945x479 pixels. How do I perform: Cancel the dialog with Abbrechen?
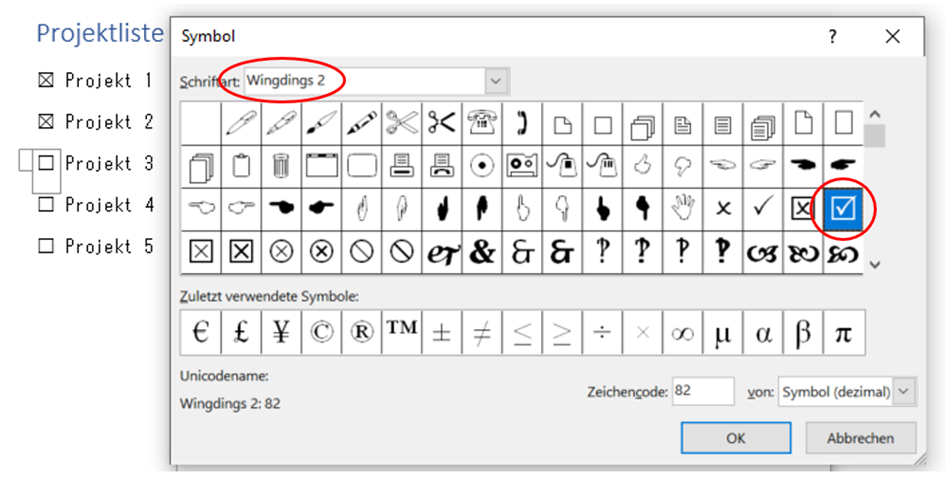[861, 438]
